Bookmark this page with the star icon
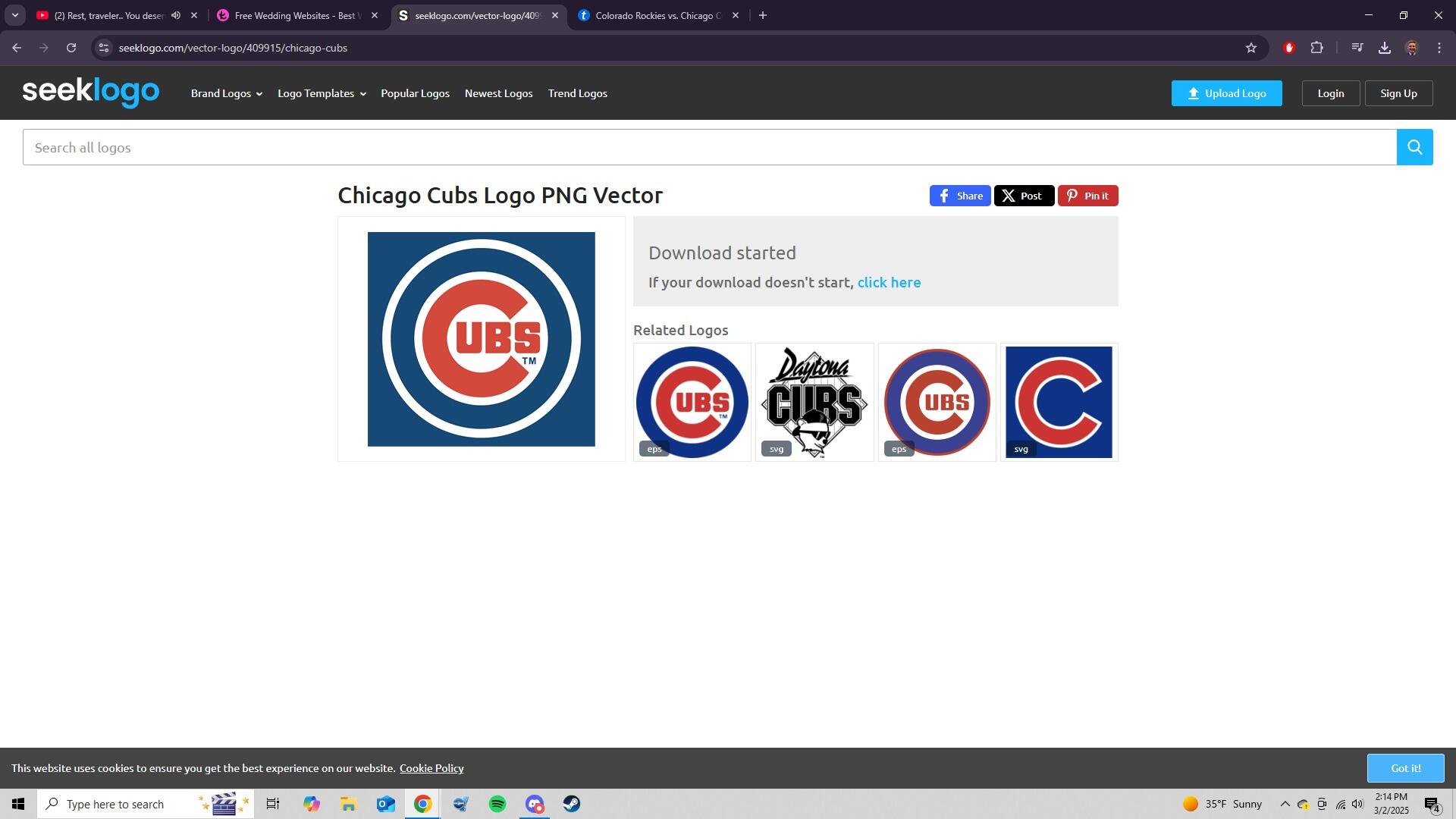 (1251, 48)
